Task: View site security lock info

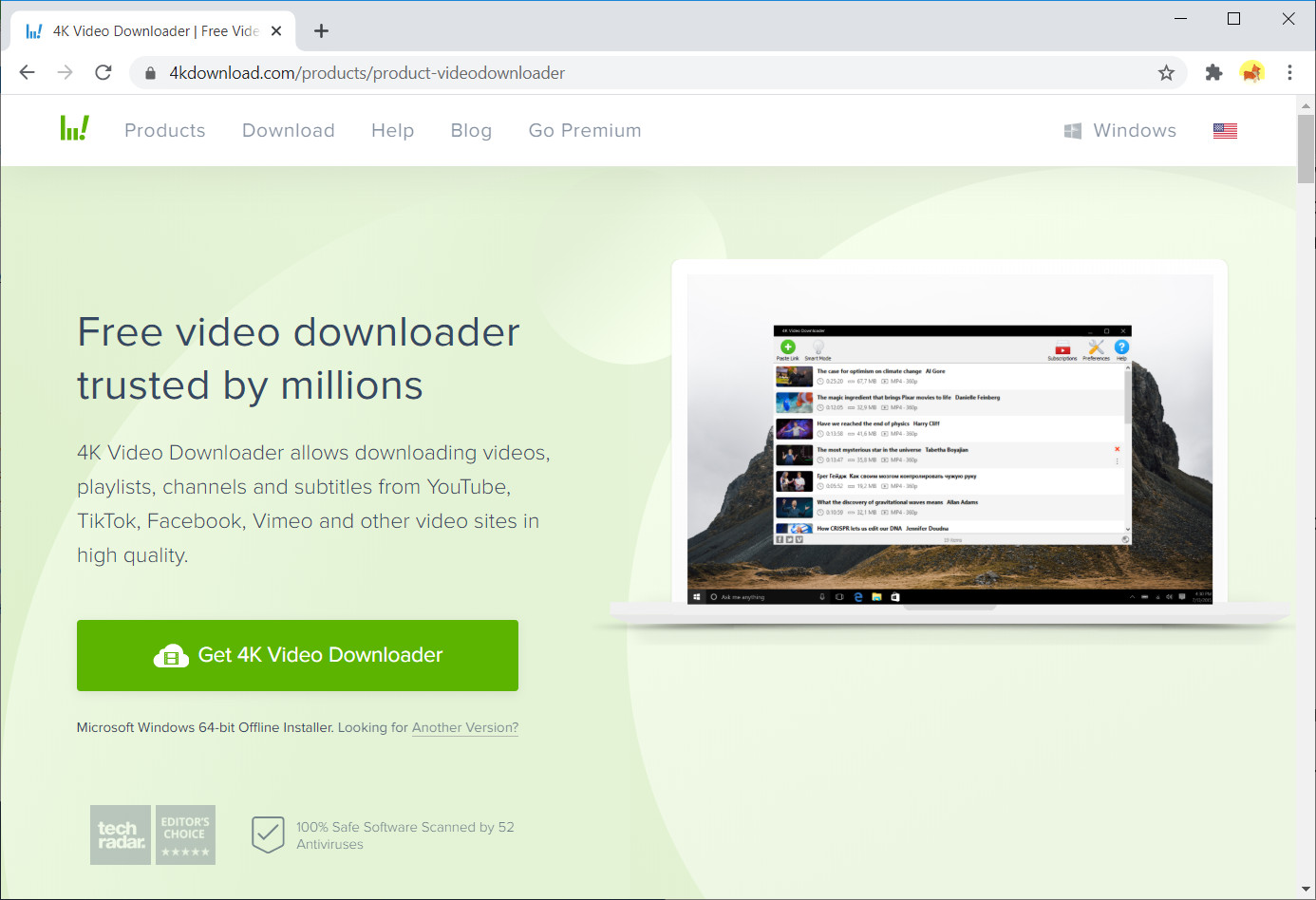Action: (x=150, y=73)
